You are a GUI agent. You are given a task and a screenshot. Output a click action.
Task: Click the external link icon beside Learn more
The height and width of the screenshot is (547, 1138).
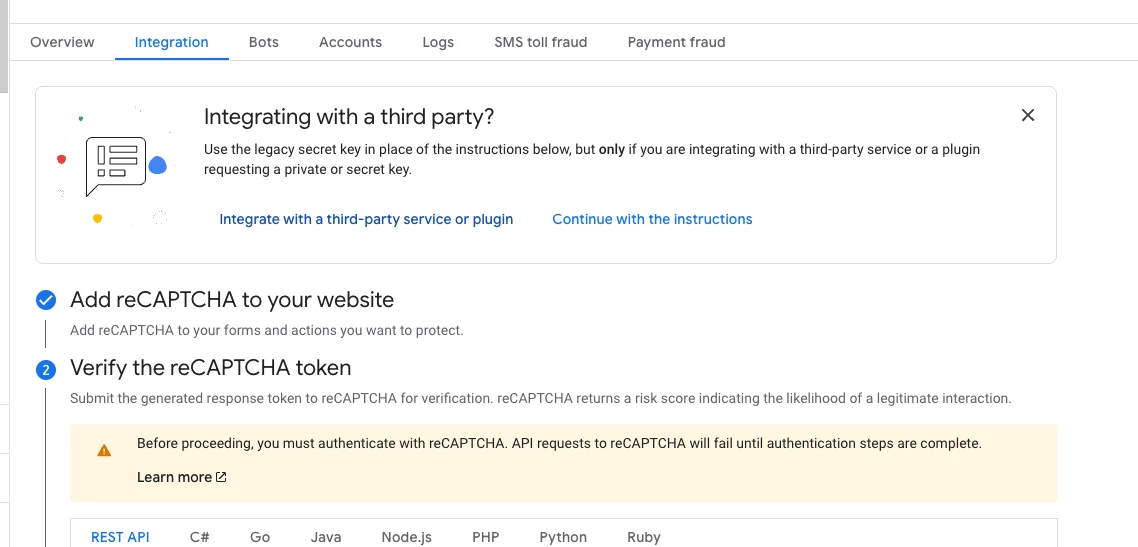tap(222, 477)
